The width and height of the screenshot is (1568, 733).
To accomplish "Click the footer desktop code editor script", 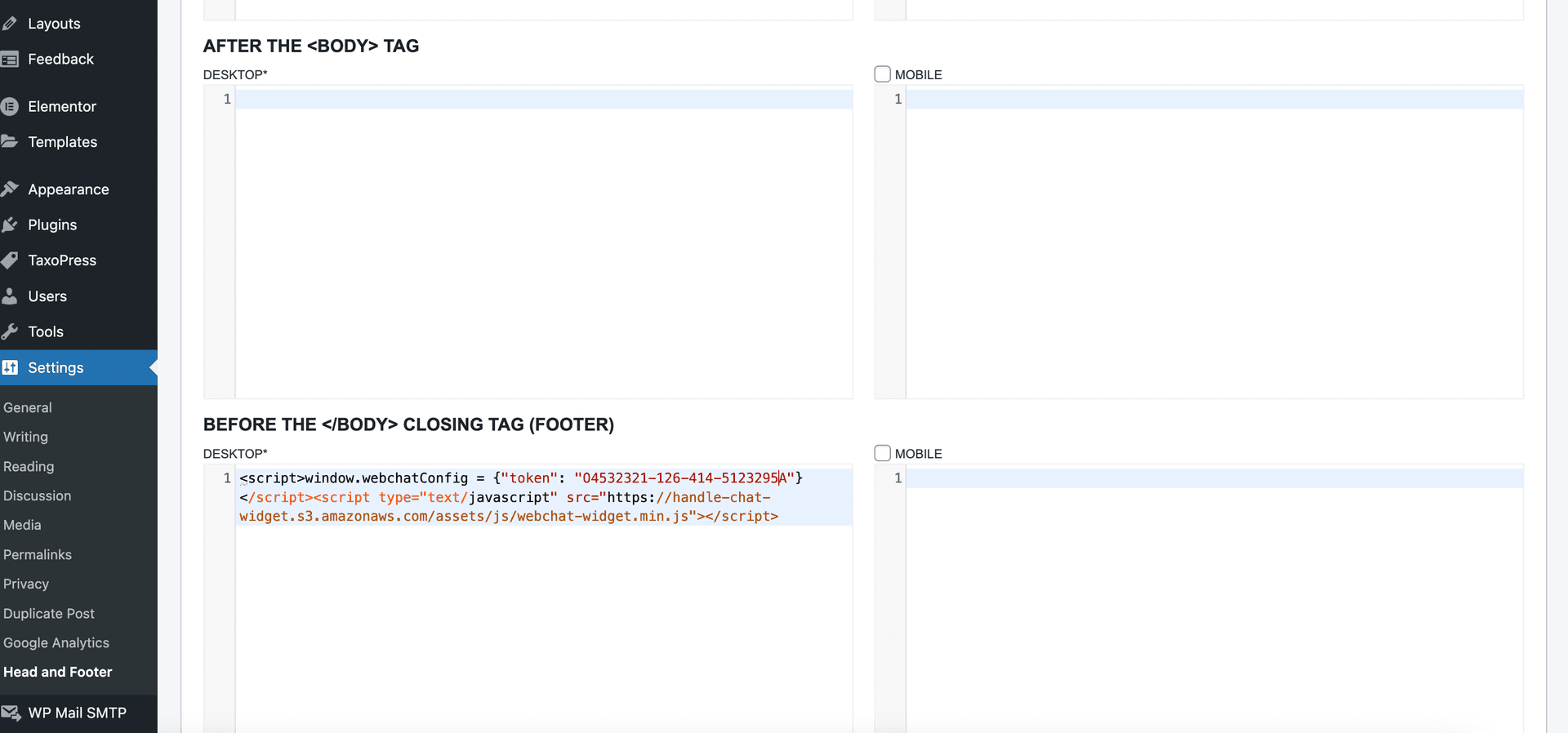I will (544, 497).
